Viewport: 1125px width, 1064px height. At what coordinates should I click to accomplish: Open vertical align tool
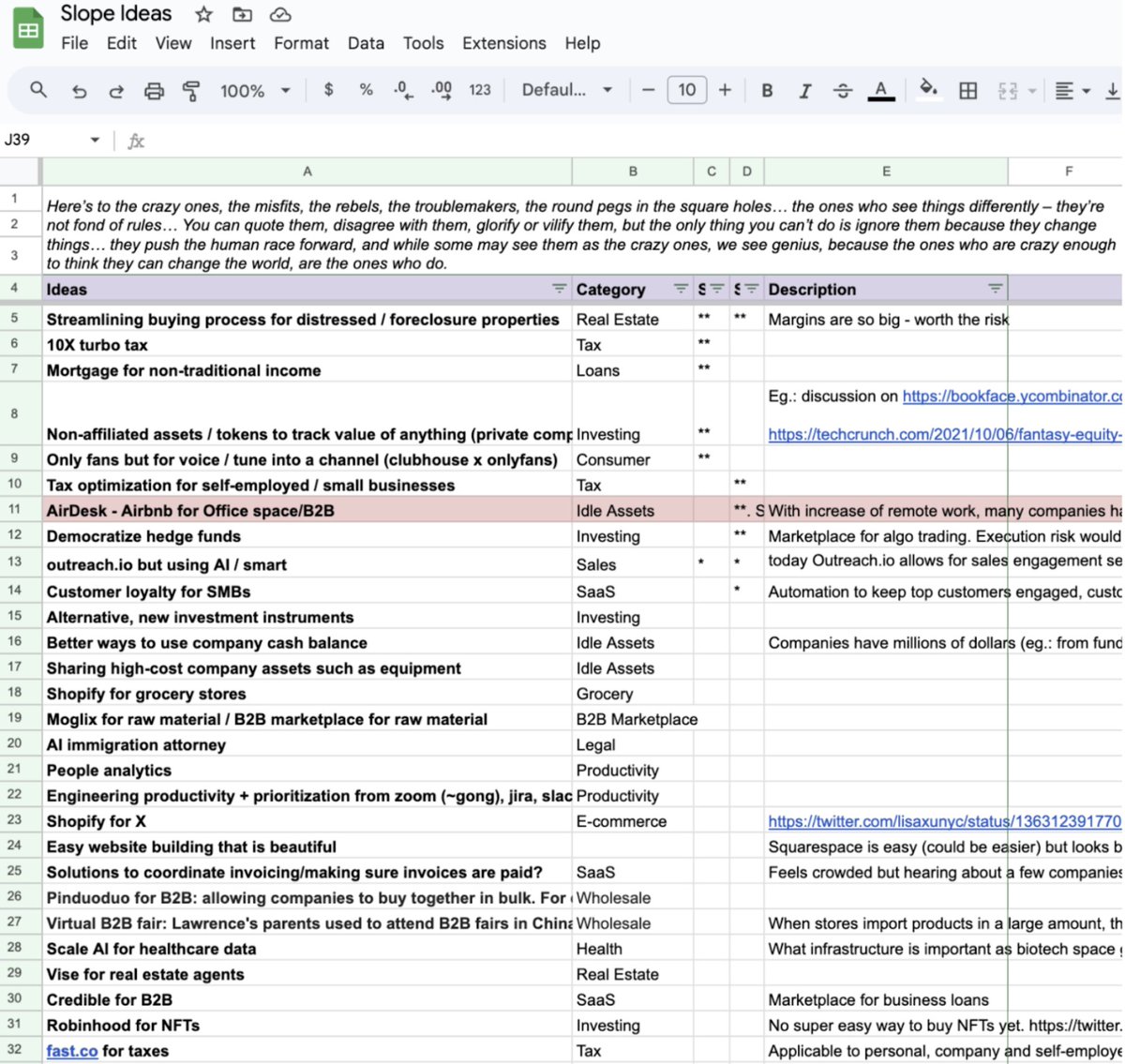tap(1113, 91)
